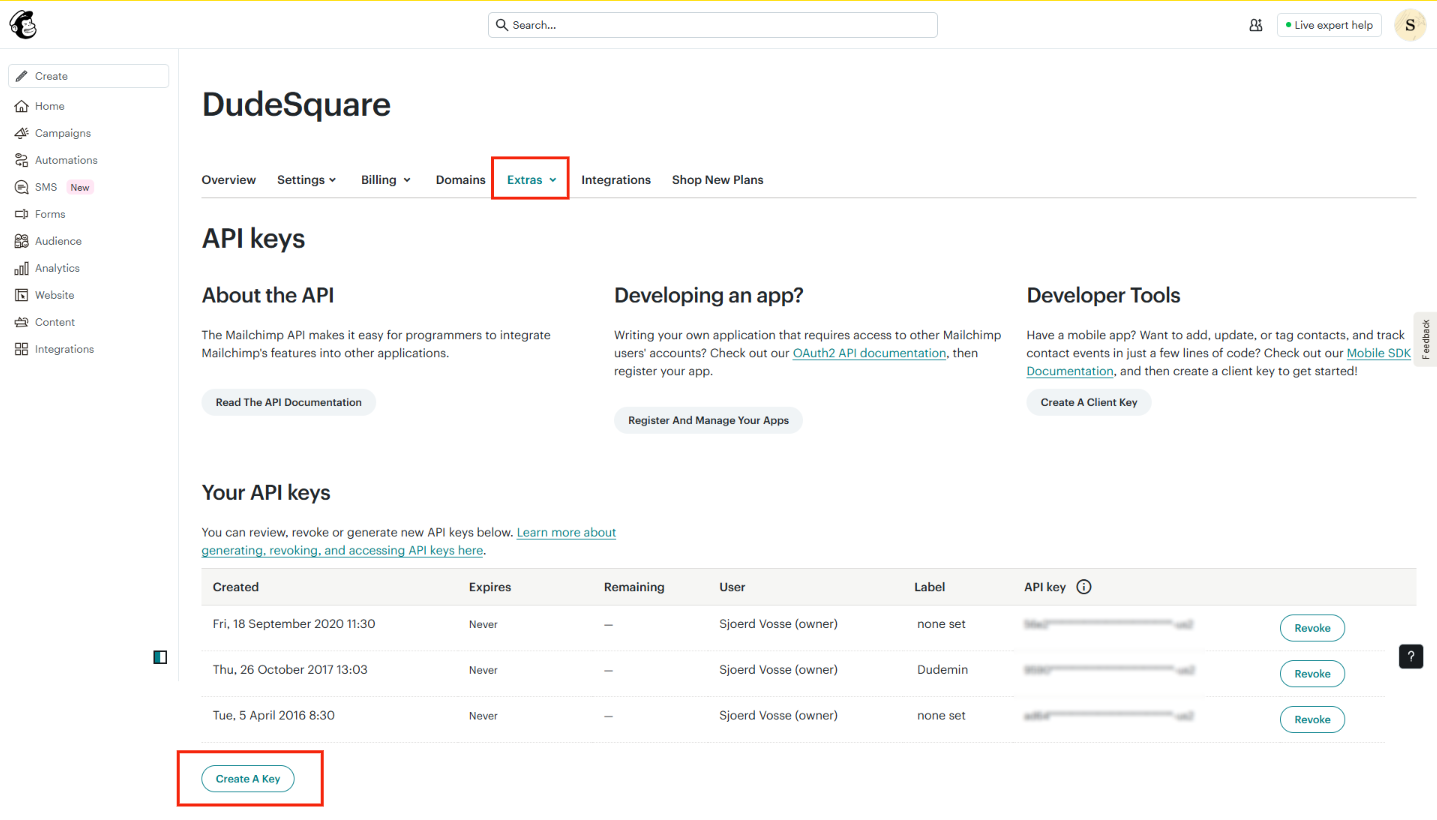Click the Content icon in sidebar

click(x=22, y=322)
